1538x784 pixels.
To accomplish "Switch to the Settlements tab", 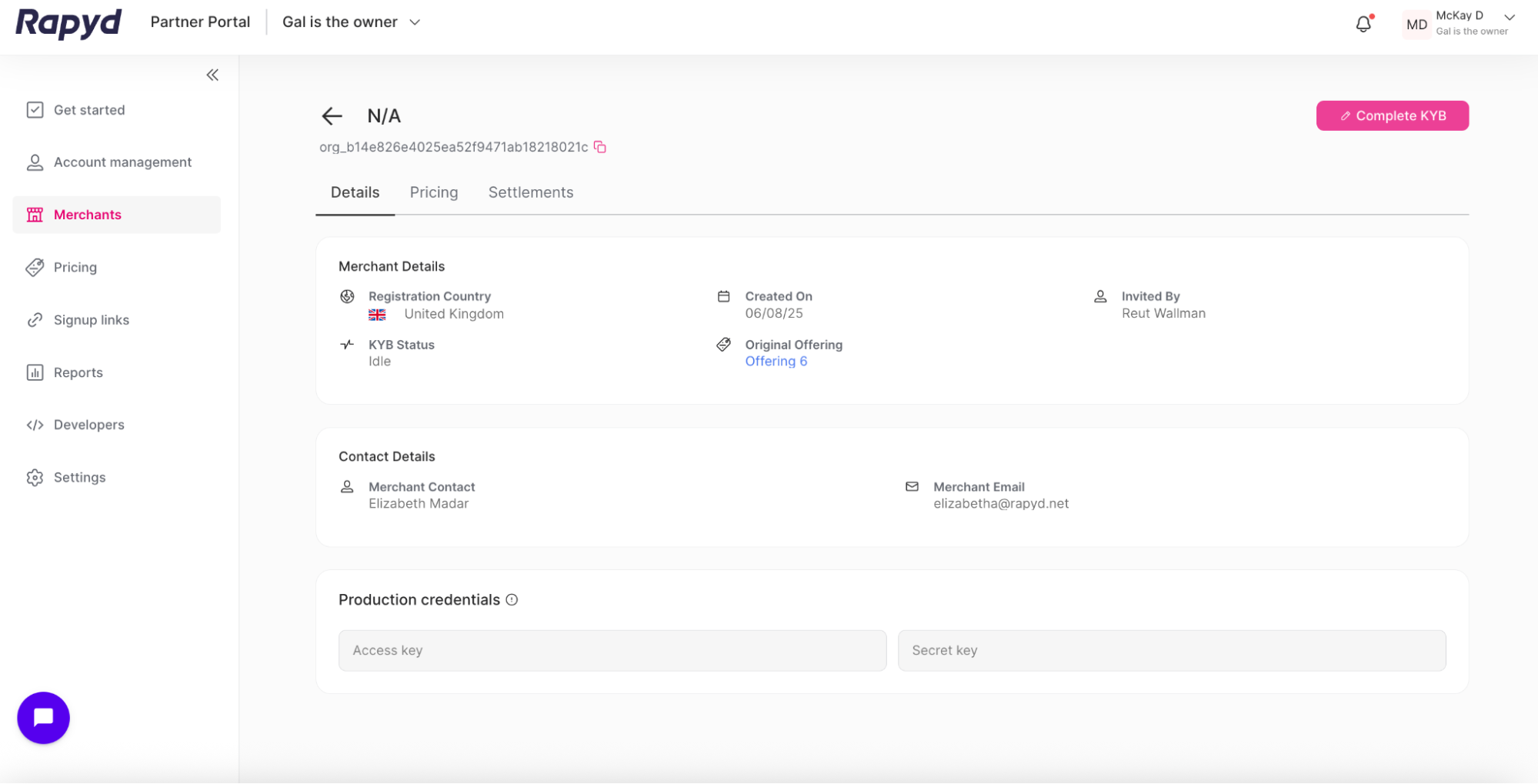I will click(531, 192).
